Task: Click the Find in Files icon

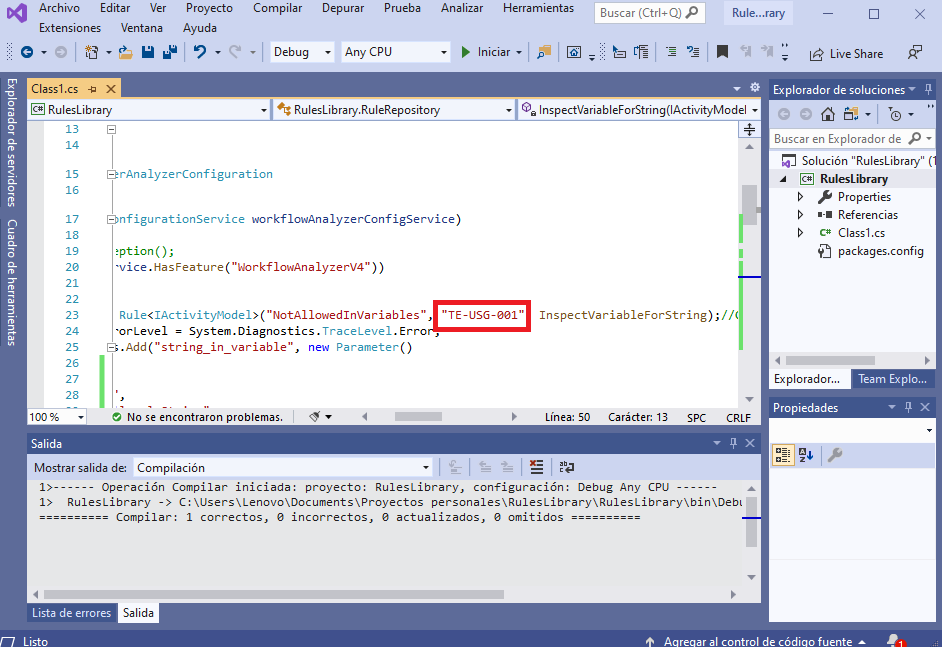Action: pos(544,52)
